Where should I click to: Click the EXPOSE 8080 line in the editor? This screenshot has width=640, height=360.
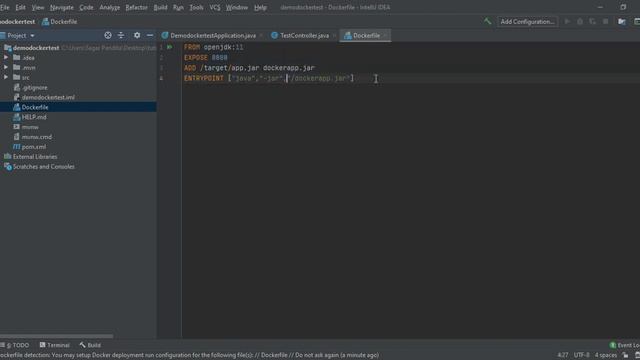(x=206, y=58)
